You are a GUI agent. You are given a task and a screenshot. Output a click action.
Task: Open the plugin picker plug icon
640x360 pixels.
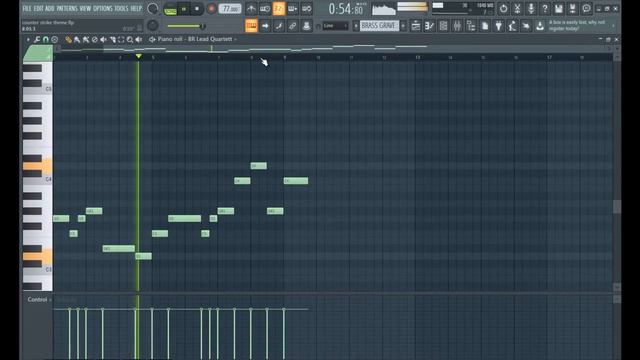(x=499, y=26)
